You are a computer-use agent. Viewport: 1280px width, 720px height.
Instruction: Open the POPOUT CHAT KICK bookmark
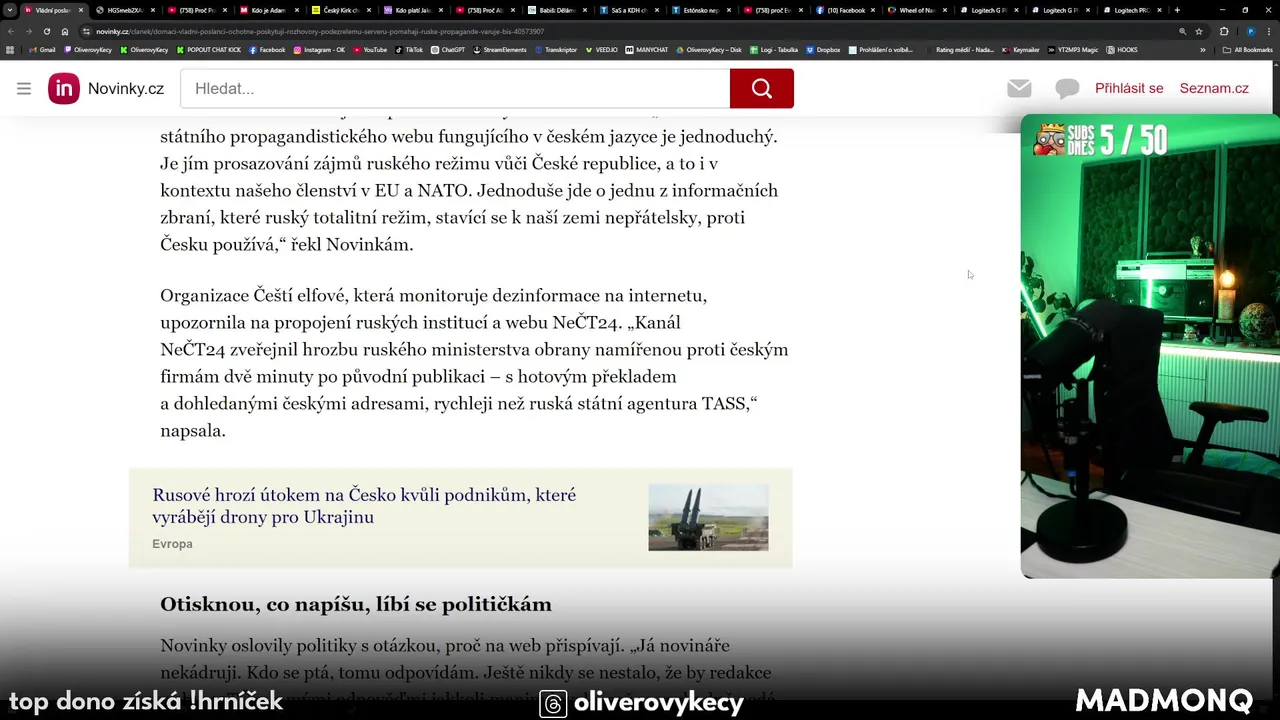click(x=209, y=49)
